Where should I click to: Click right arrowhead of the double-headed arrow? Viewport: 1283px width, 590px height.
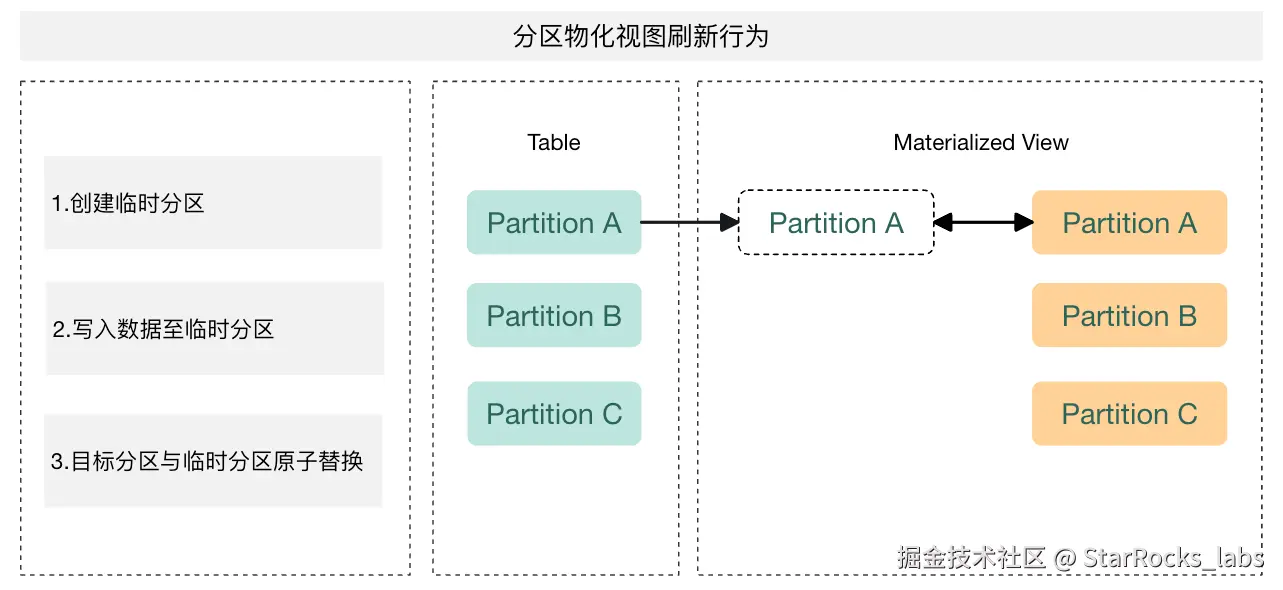[1024, 223]
